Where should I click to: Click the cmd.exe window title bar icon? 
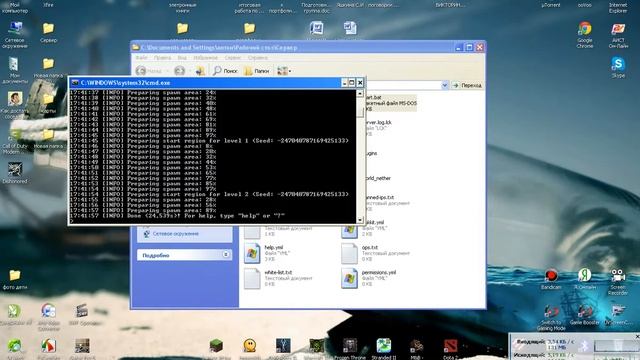[75, 83]
